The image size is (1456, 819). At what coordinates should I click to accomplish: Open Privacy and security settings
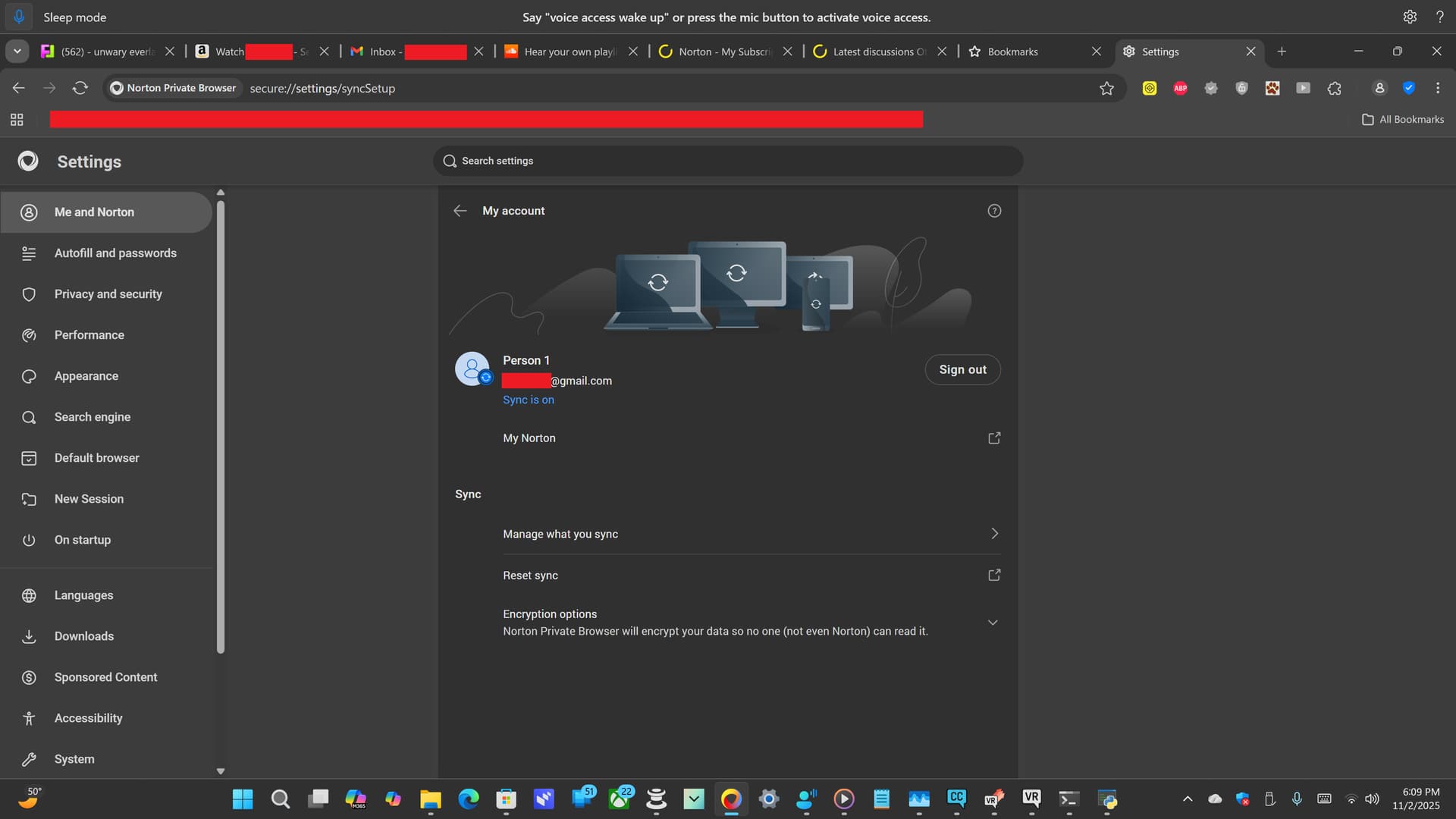click(x=108, y=294)
